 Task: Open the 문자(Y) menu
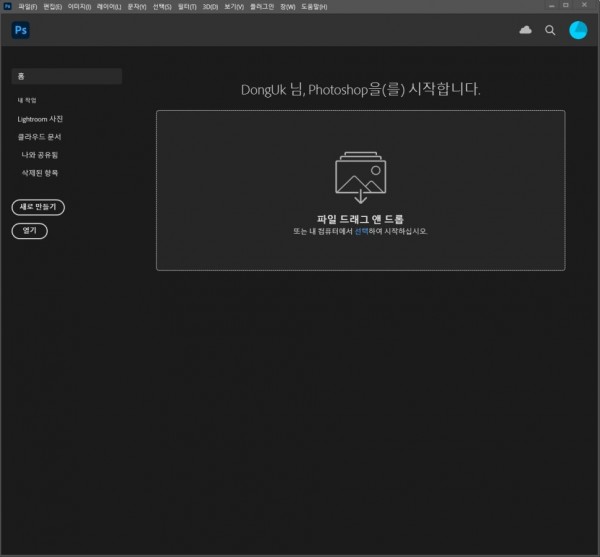pos(137,7)
